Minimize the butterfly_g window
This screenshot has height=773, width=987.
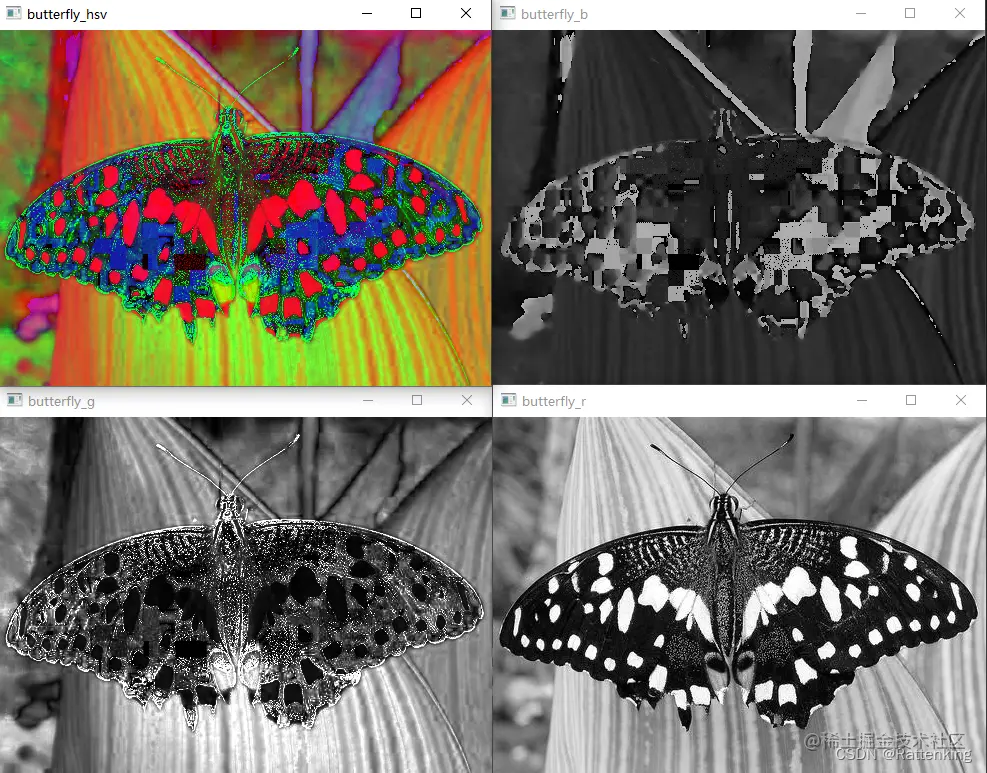[x=368, y=400]
